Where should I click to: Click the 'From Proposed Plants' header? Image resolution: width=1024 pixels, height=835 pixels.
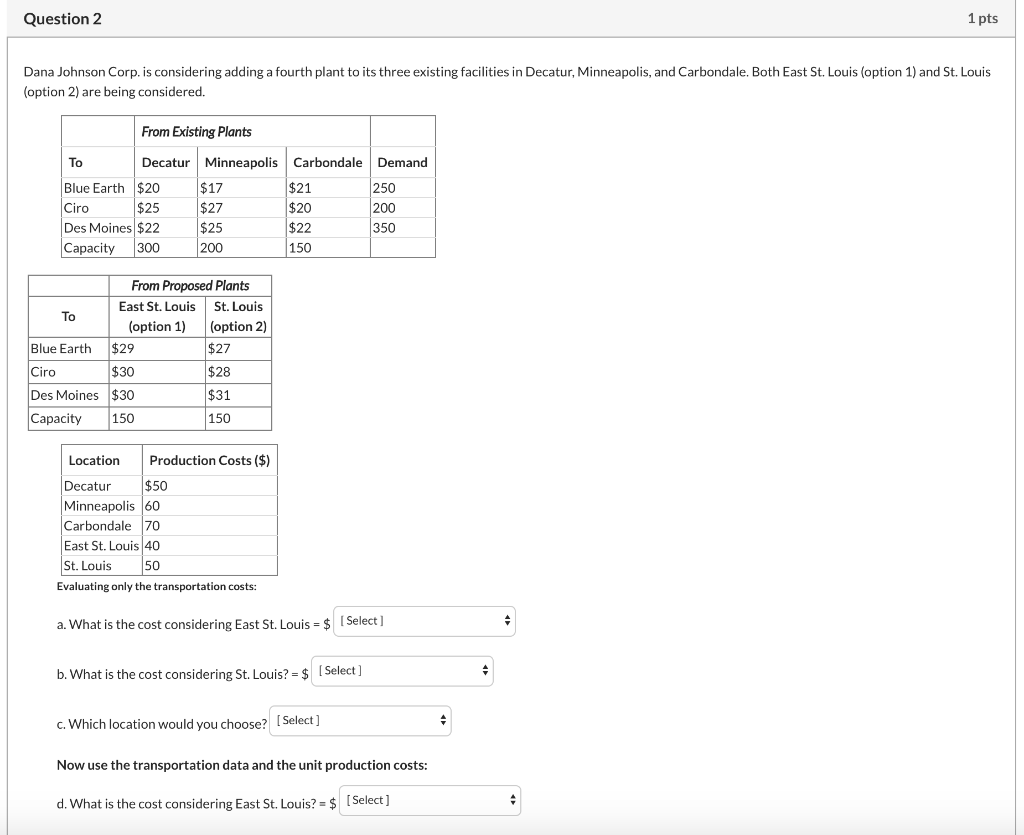pos(190,286)
